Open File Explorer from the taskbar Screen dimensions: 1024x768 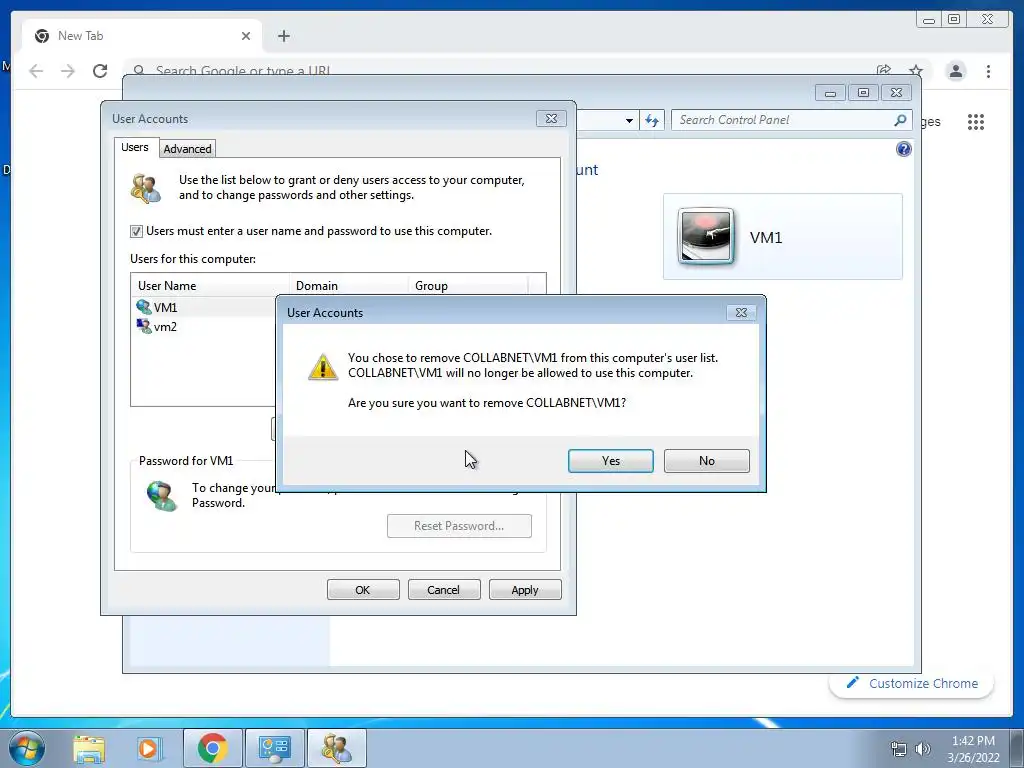click(x=89, y=748)
